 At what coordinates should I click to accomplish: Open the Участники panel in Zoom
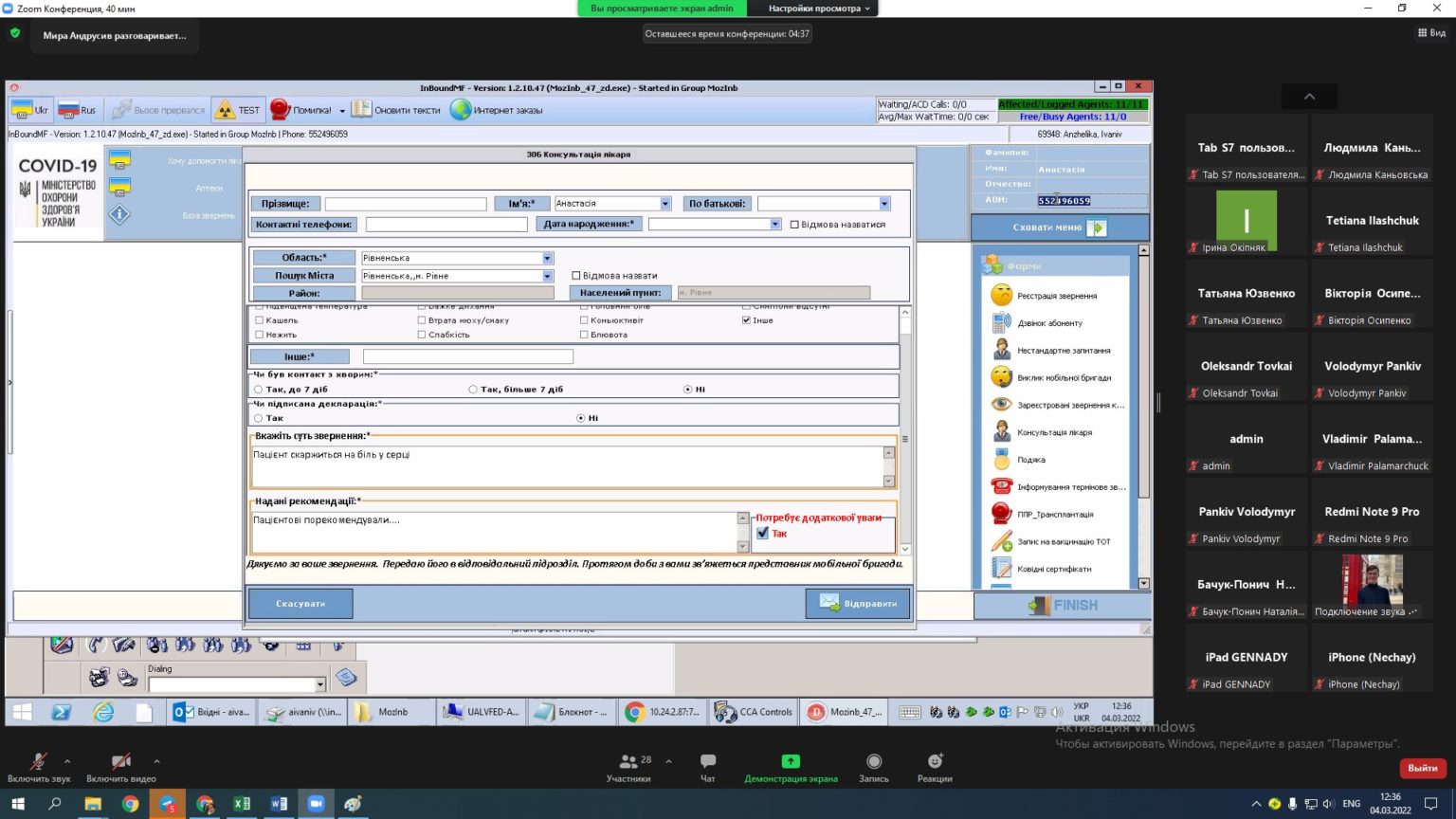(628, 768)
